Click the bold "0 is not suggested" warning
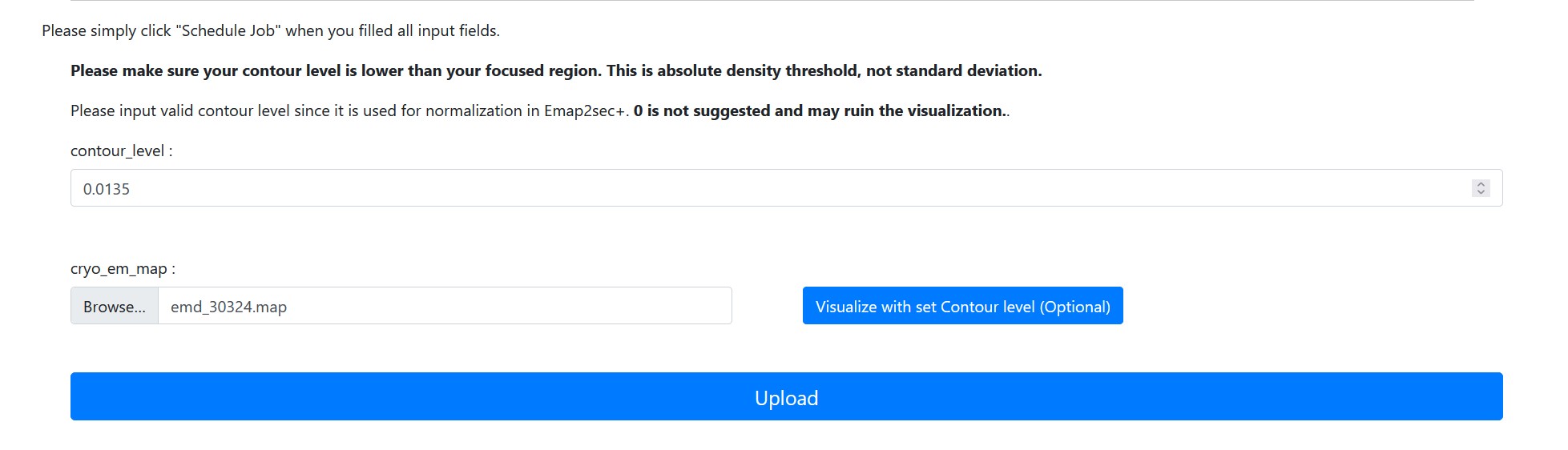This screenshot has height=450, width=1568. coord(701,110)
